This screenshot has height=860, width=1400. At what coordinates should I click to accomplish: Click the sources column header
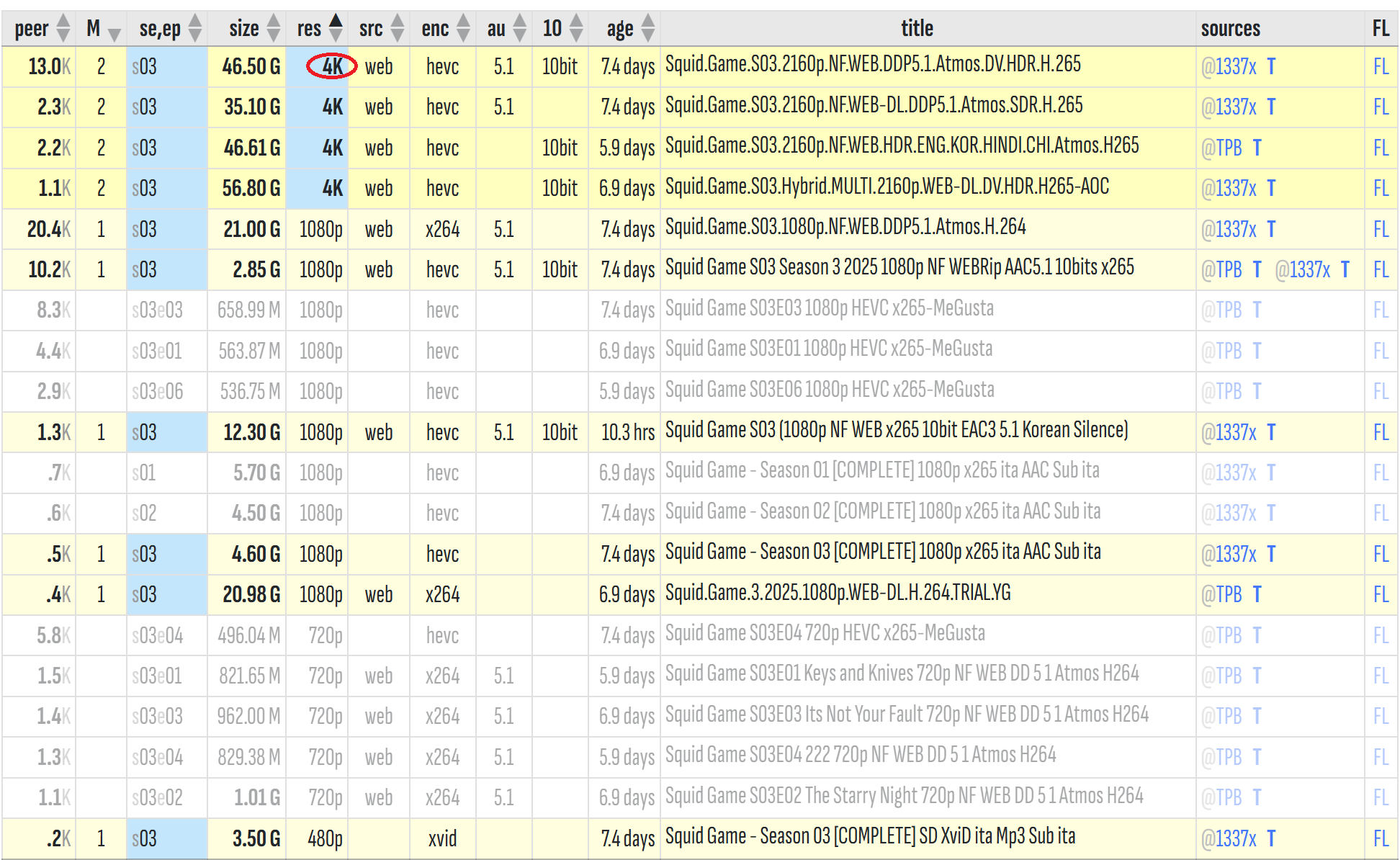pos(1230,28)
